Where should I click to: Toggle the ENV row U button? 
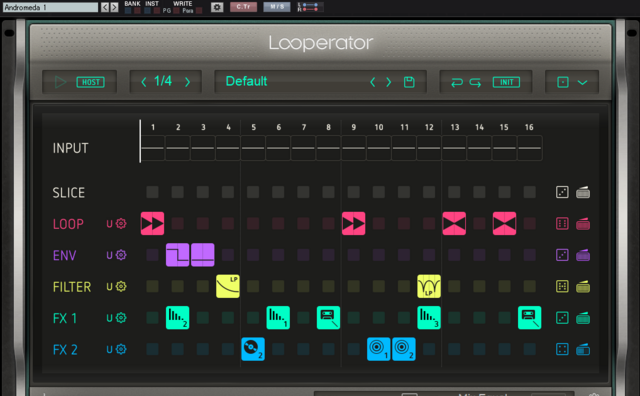pyautogui.click(x=109, y=255)
